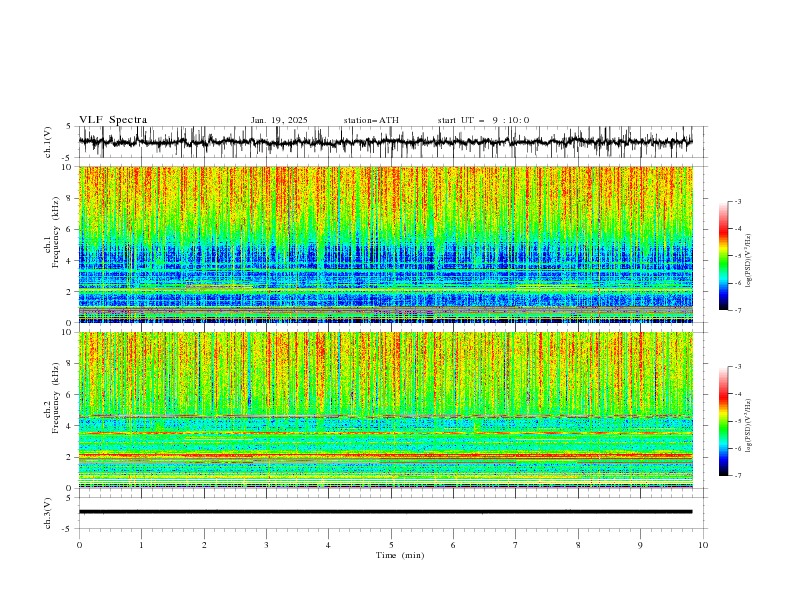
Task: Click the ch.1 frequency tick "6"
Action: tap(69, 229)
